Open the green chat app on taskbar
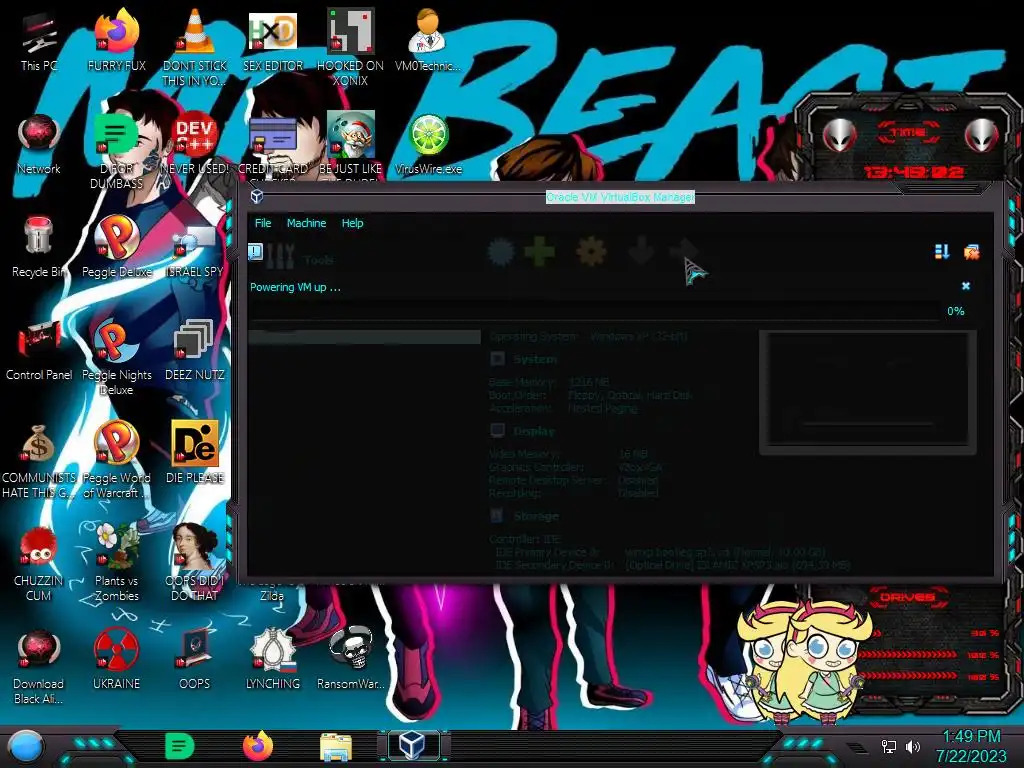Image resolution: width=1024 pixels, height=768 pixels. [179, 746]
